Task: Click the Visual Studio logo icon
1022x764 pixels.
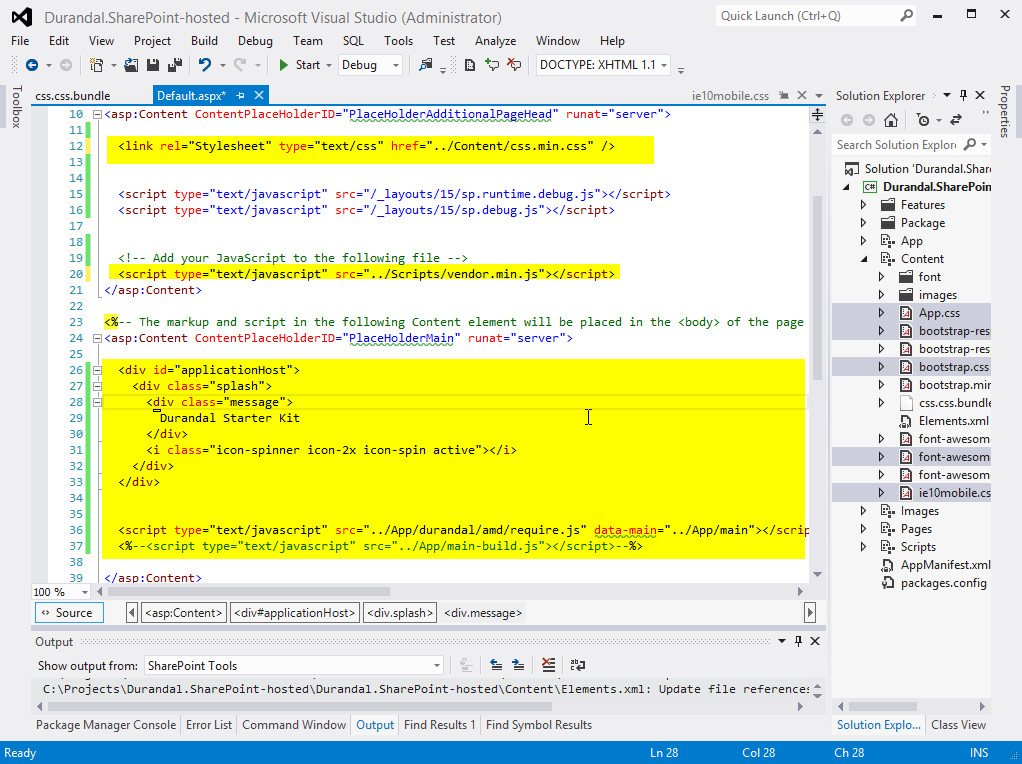Action: [22, 17]
